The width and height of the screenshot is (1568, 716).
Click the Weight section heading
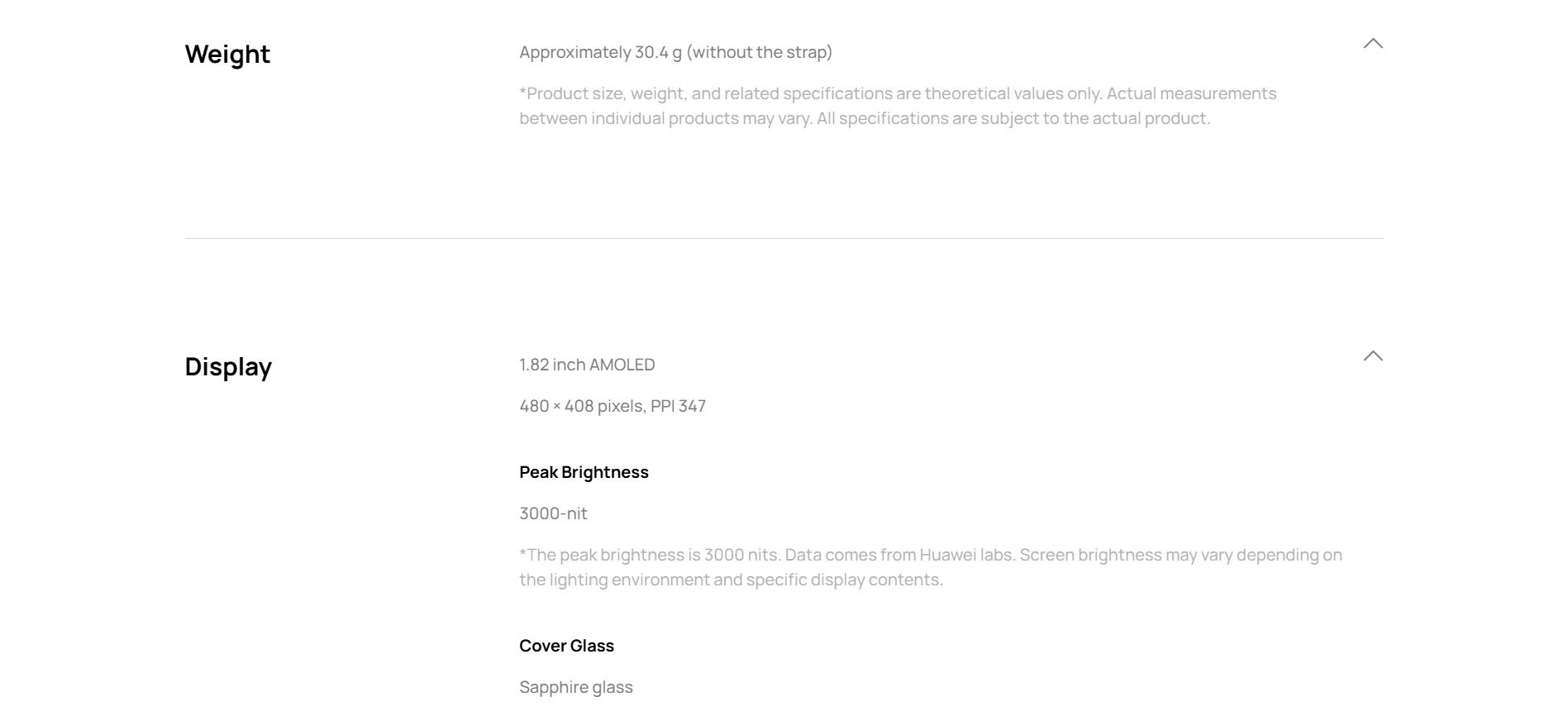point(227,55)
